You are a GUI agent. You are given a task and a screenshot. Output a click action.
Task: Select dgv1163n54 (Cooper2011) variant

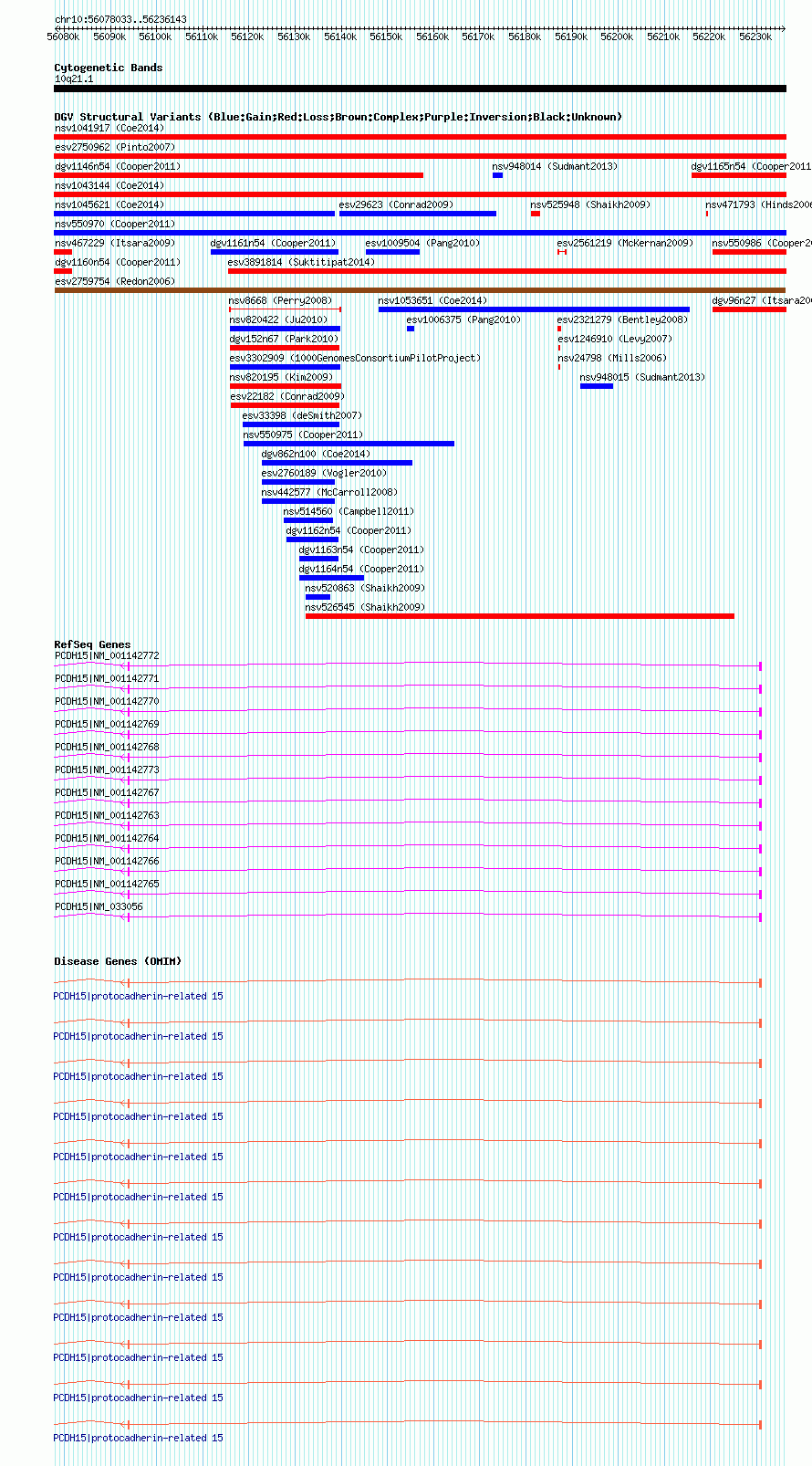361,550
